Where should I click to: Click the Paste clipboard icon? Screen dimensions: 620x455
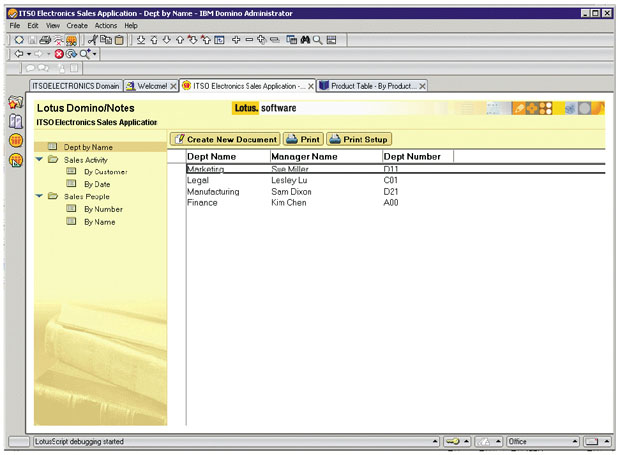click(x=119, y=40)
